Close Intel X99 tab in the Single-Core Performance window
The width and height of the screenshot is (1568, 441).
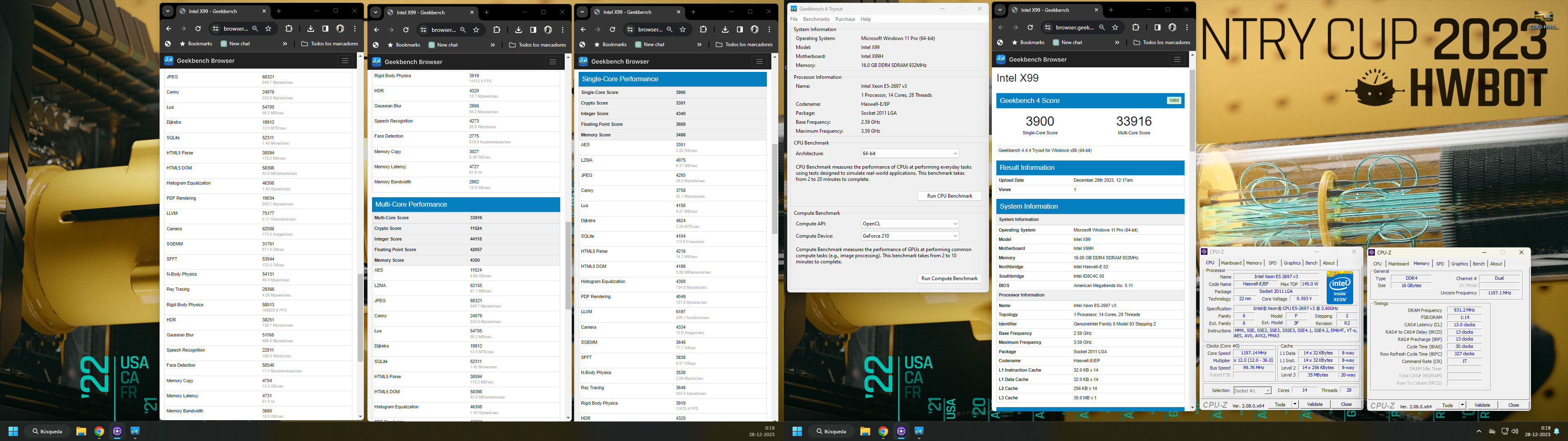click(679, 11)
